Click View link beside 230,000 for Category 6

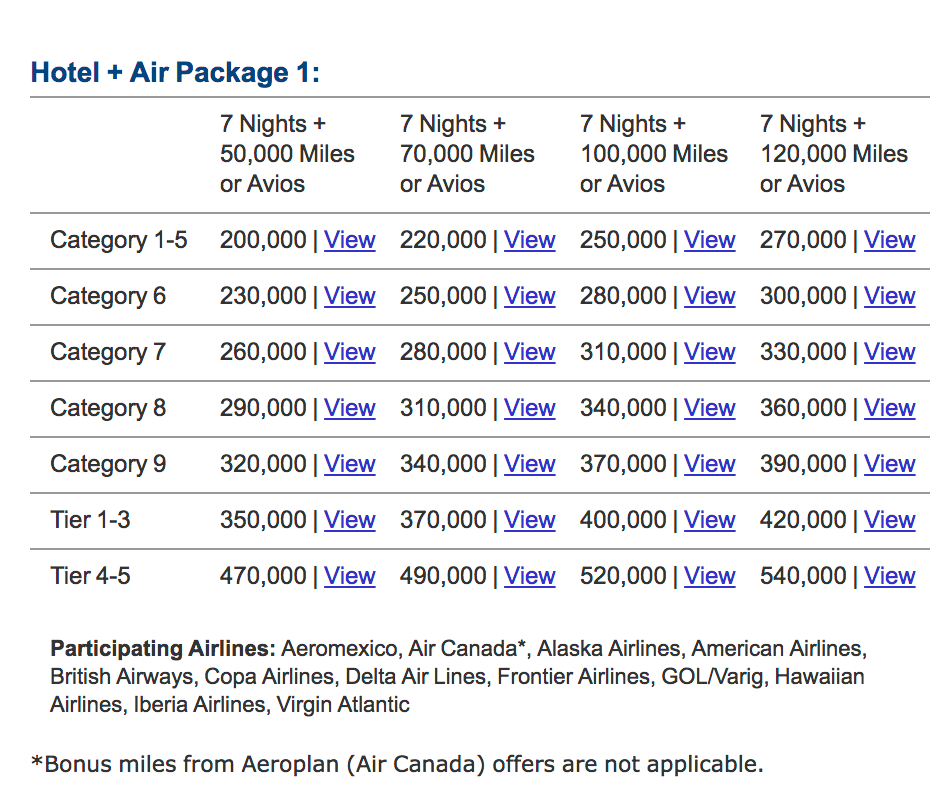click(349, 296)
